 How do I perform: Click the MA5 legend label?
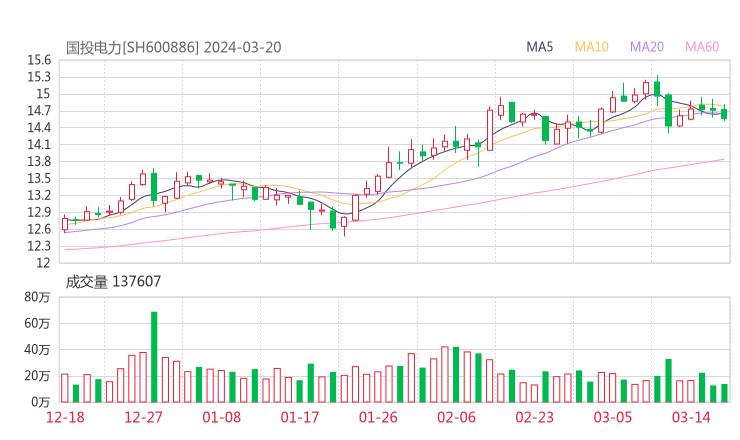point(539,47)
